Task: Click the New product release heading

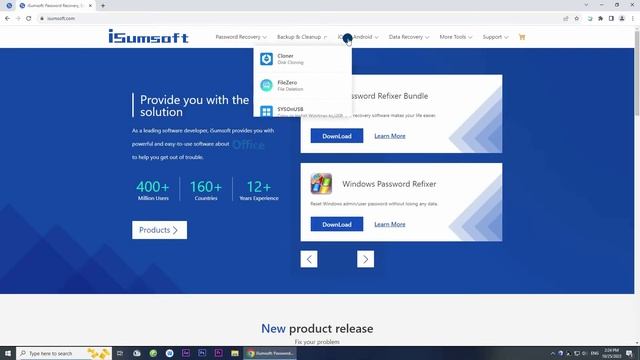Action: coord(317,329)
